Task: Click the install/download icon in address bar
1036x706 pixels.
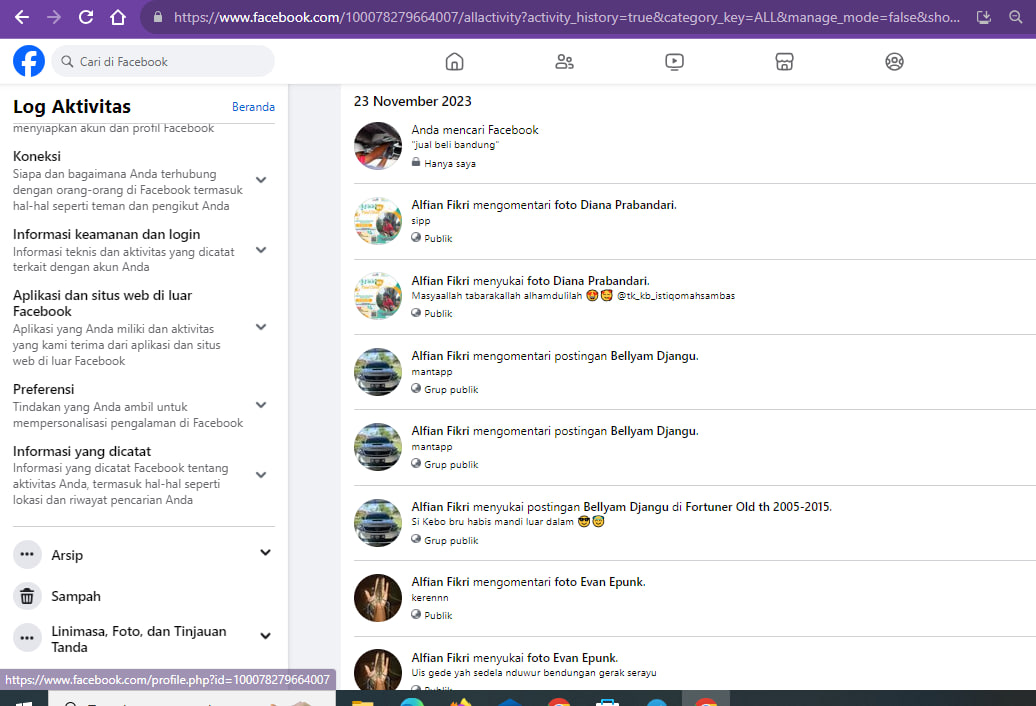Action: pos(984,17)
